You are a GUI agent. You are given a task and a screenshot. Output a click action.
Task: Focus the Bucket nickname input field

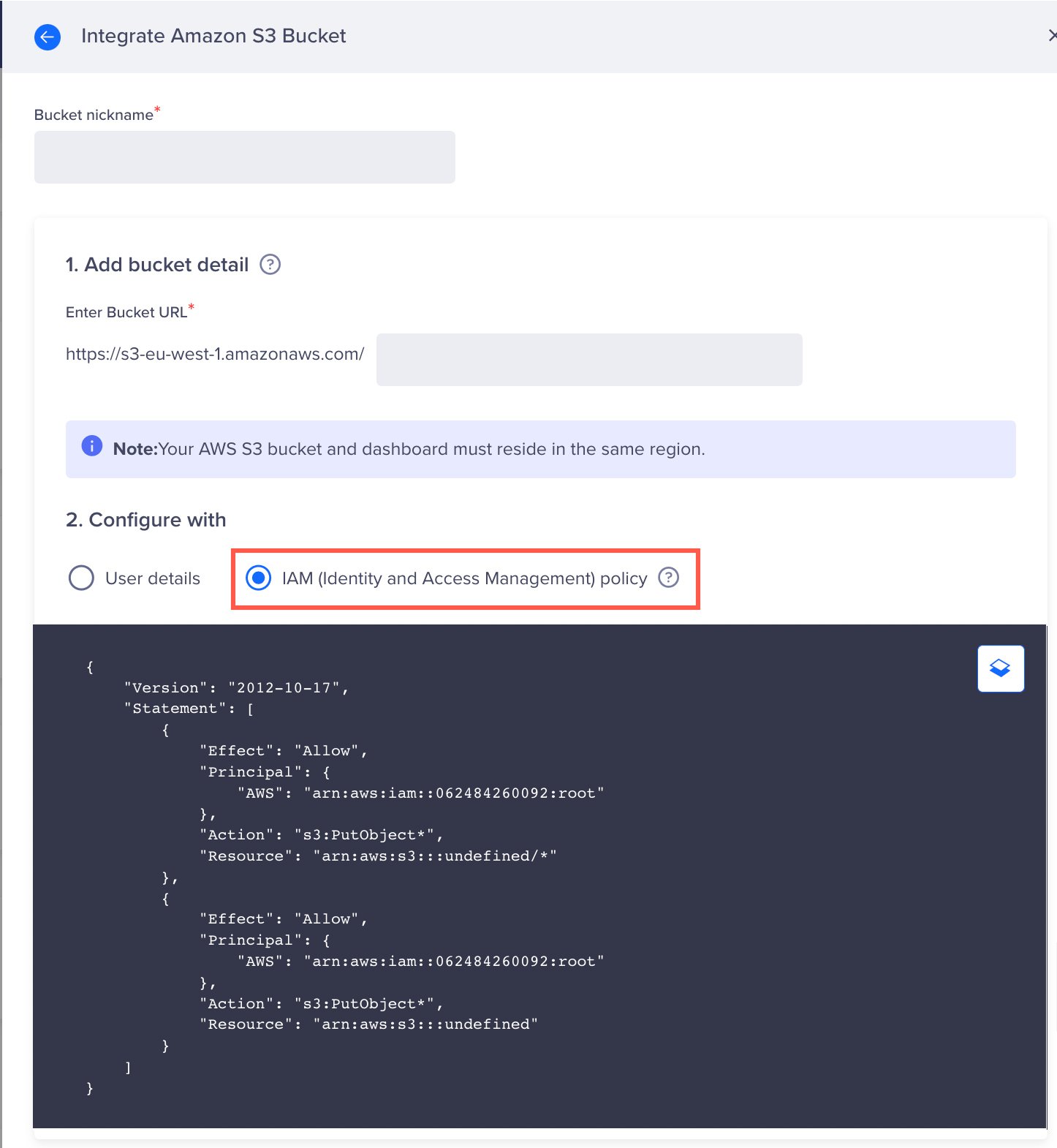[x=244, y=157]
